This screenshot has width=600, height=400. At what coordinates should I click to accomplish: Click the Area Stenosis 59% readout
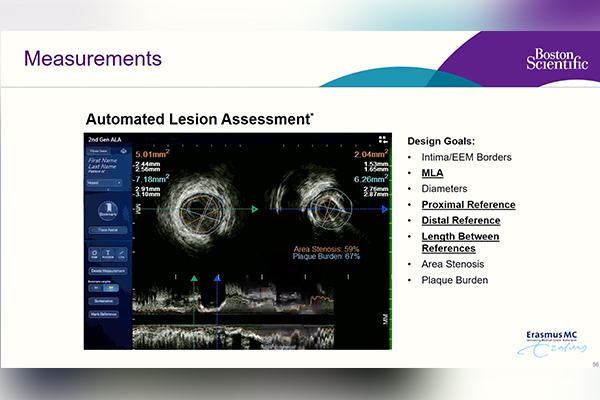327,247
